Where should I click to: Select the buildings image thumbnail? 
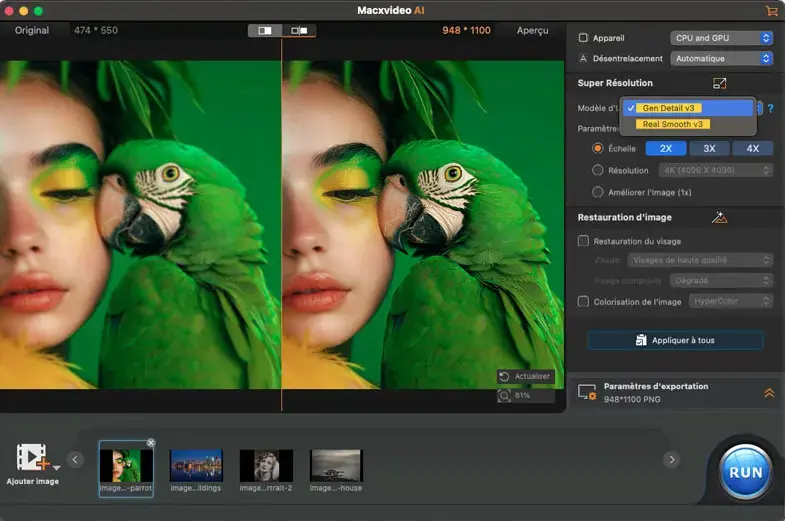(196, 466)
